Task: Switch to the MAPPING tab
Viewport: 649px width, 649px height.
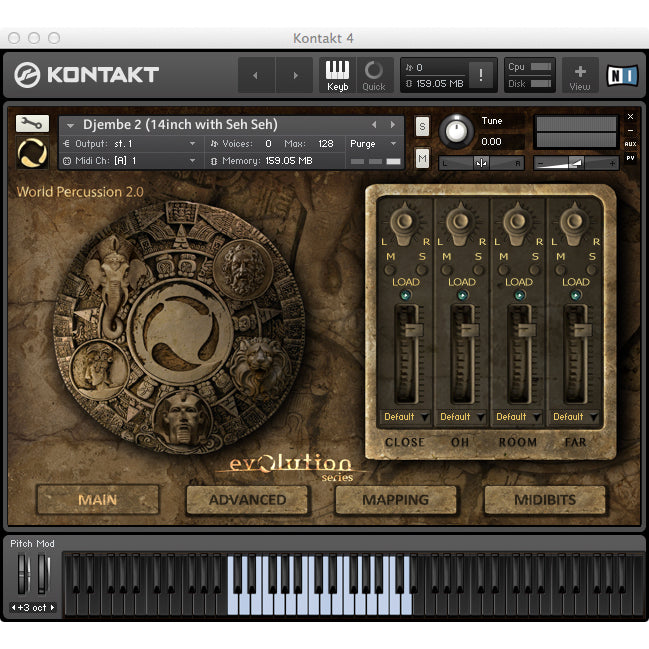Action: point(396,500)
